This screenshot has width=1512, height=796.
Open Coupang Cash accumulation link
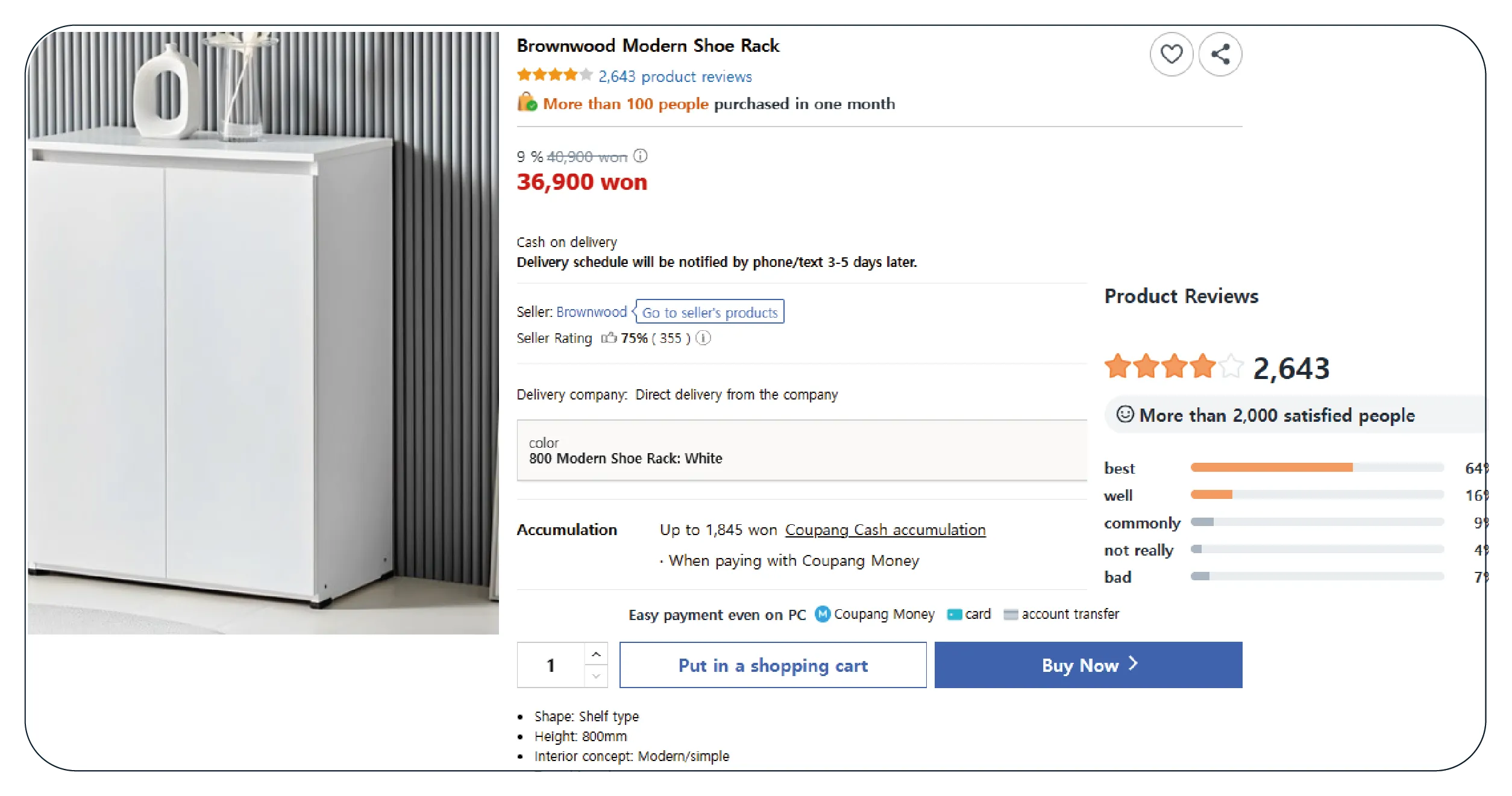tap(885, 530)
